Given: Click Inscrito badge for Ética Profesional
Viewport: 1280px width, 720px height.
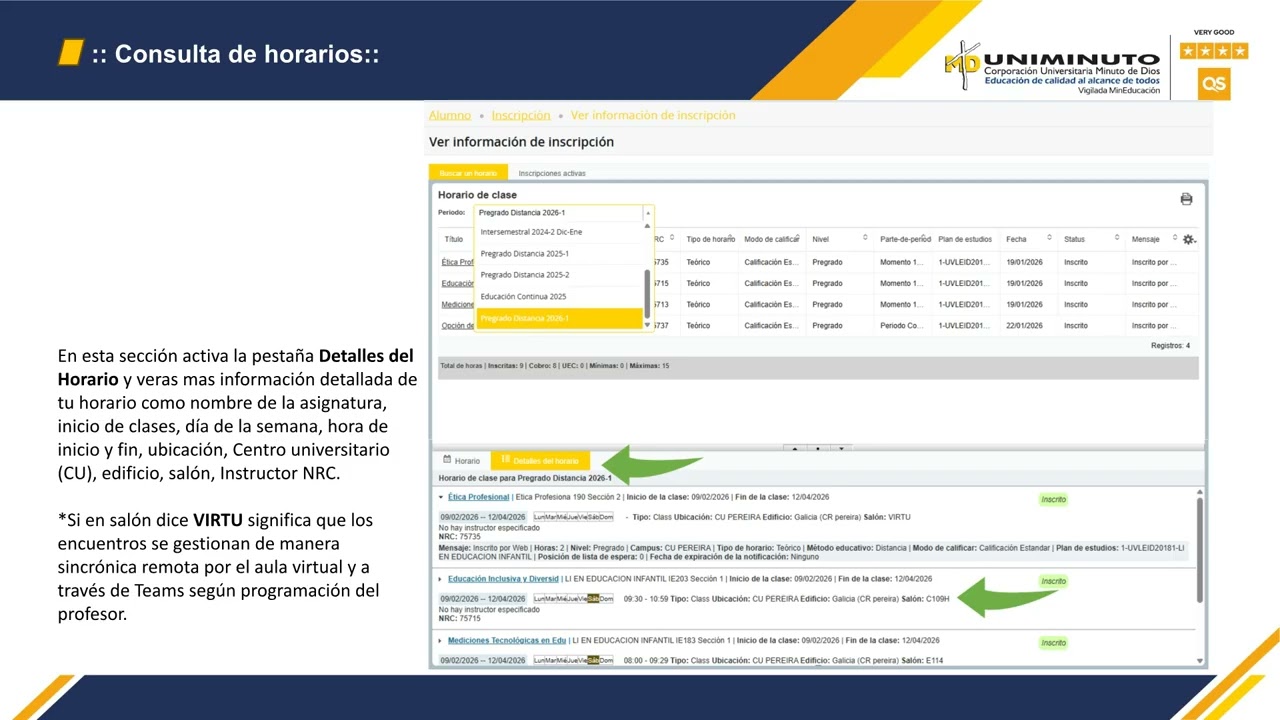Looking at the screenshot, I should [x=1053, y=499].
